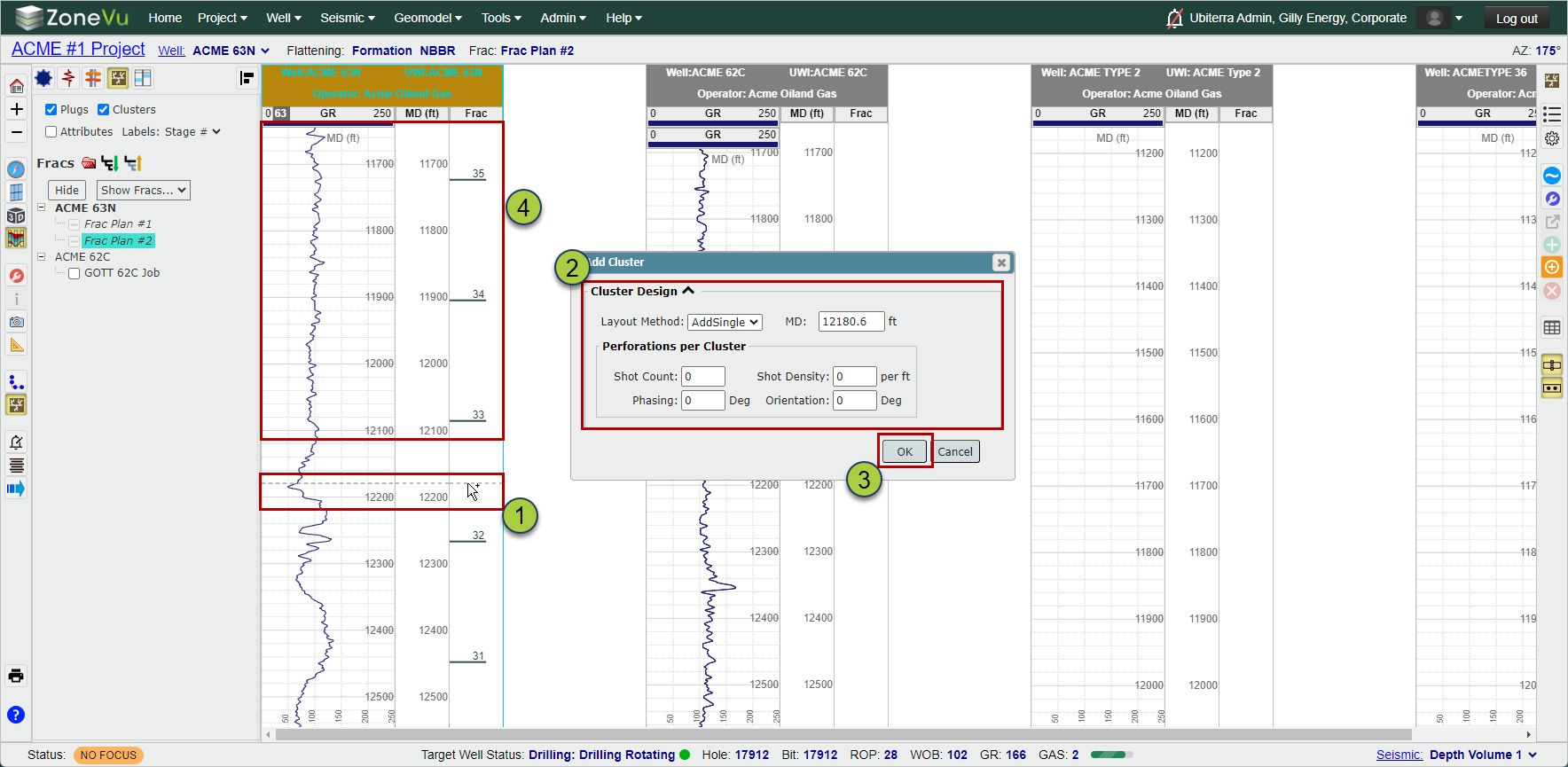Click the frac icon in left sidebar

(16, 405)
